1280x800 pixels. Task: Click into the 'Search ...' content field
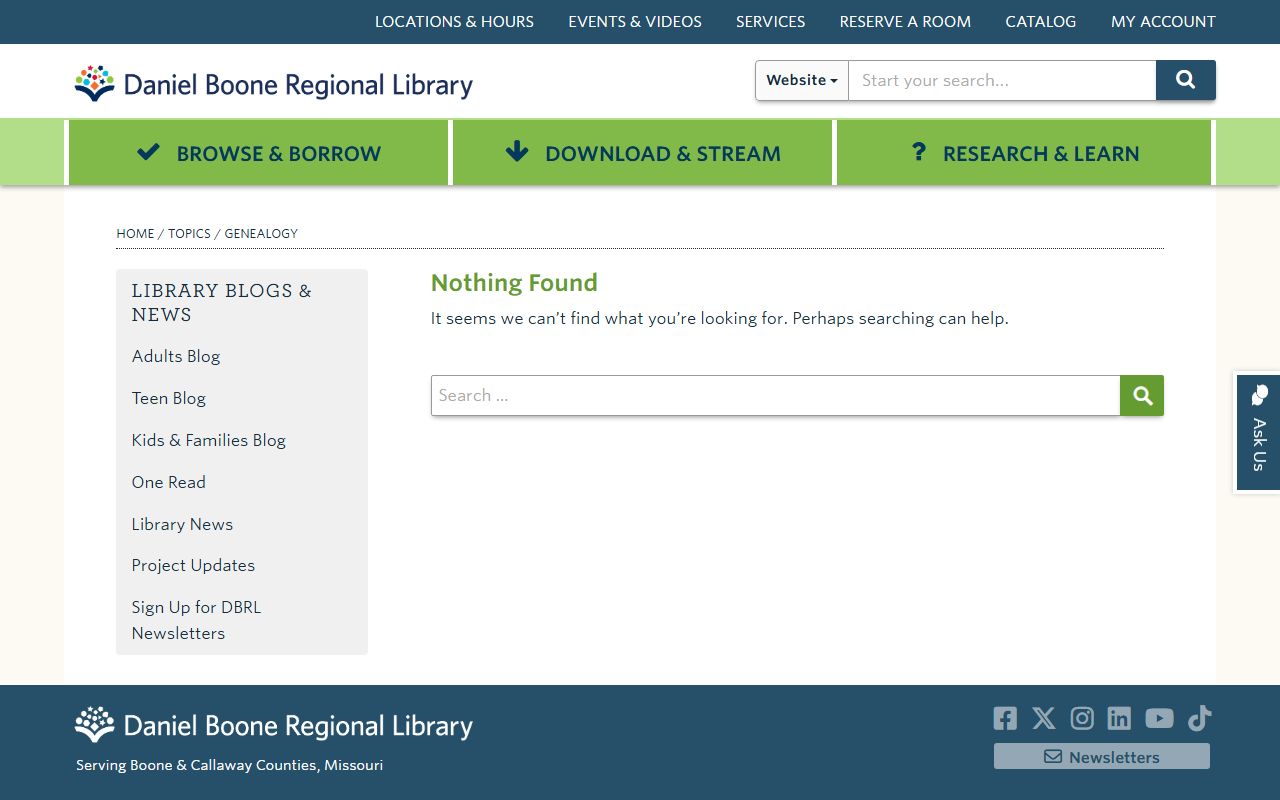pos(775,396)
